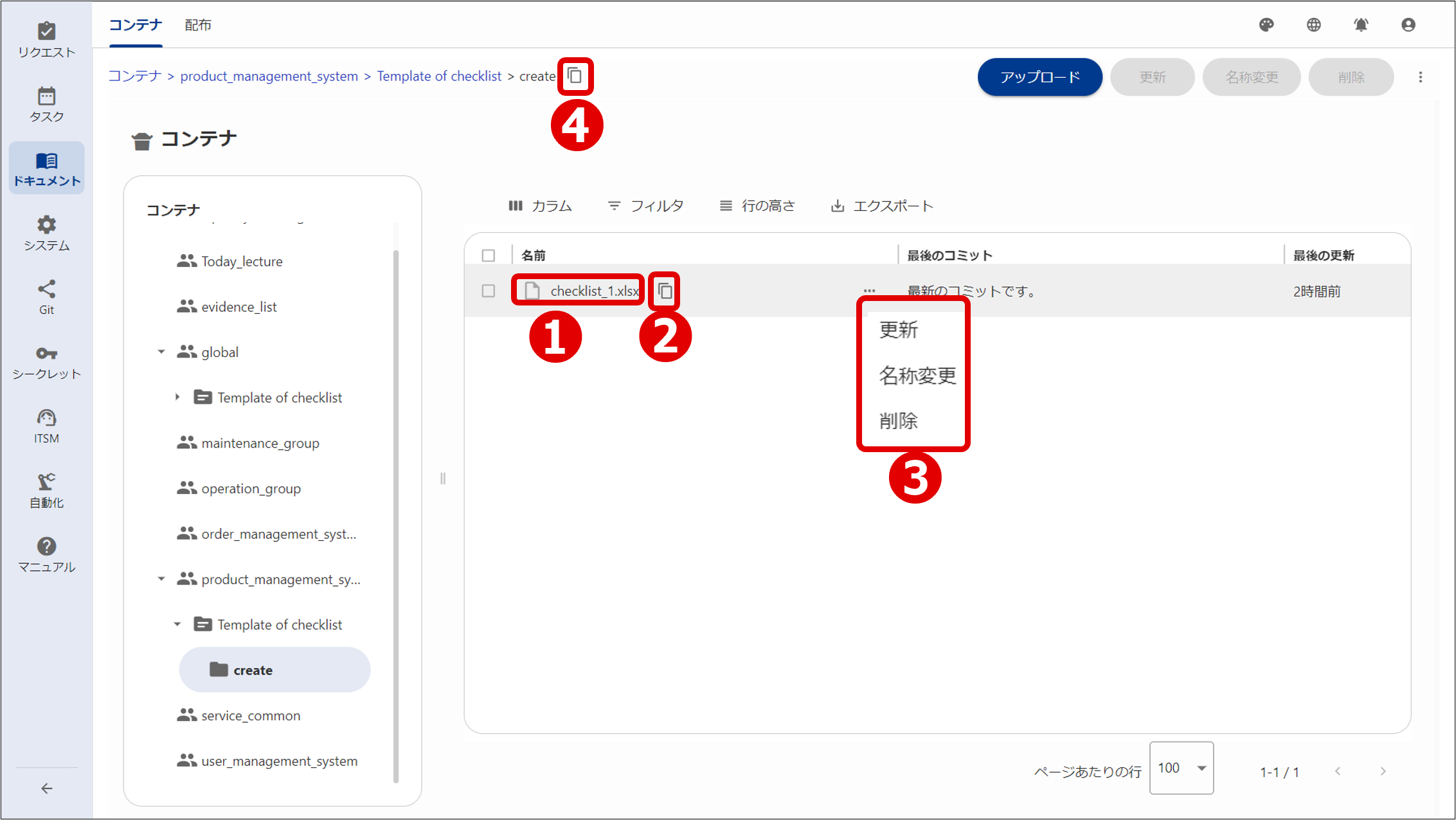Collapse the global group in tree
This screenshot has width=1456, height=820.
coord(161,352)
